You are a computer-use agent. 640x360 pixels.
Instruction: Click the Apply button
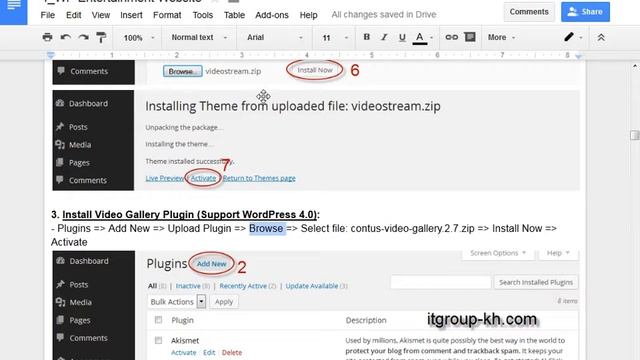pos(224,302)
